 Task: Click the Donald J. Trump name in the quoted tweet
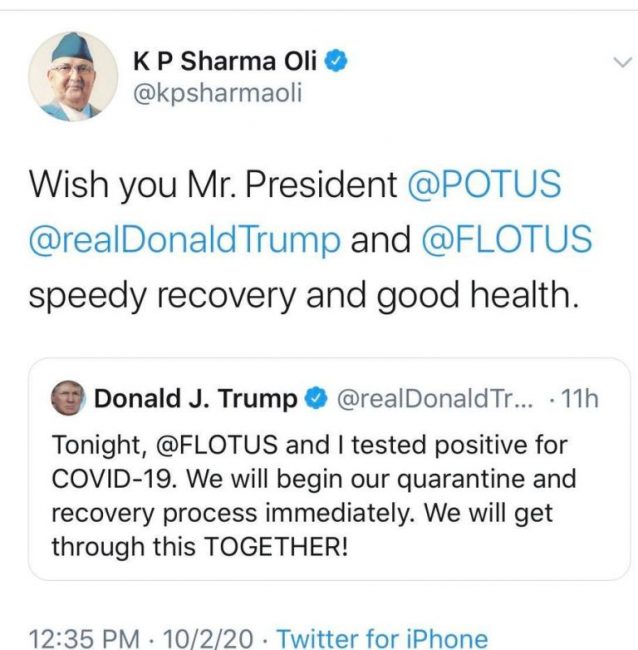[195, 399]
